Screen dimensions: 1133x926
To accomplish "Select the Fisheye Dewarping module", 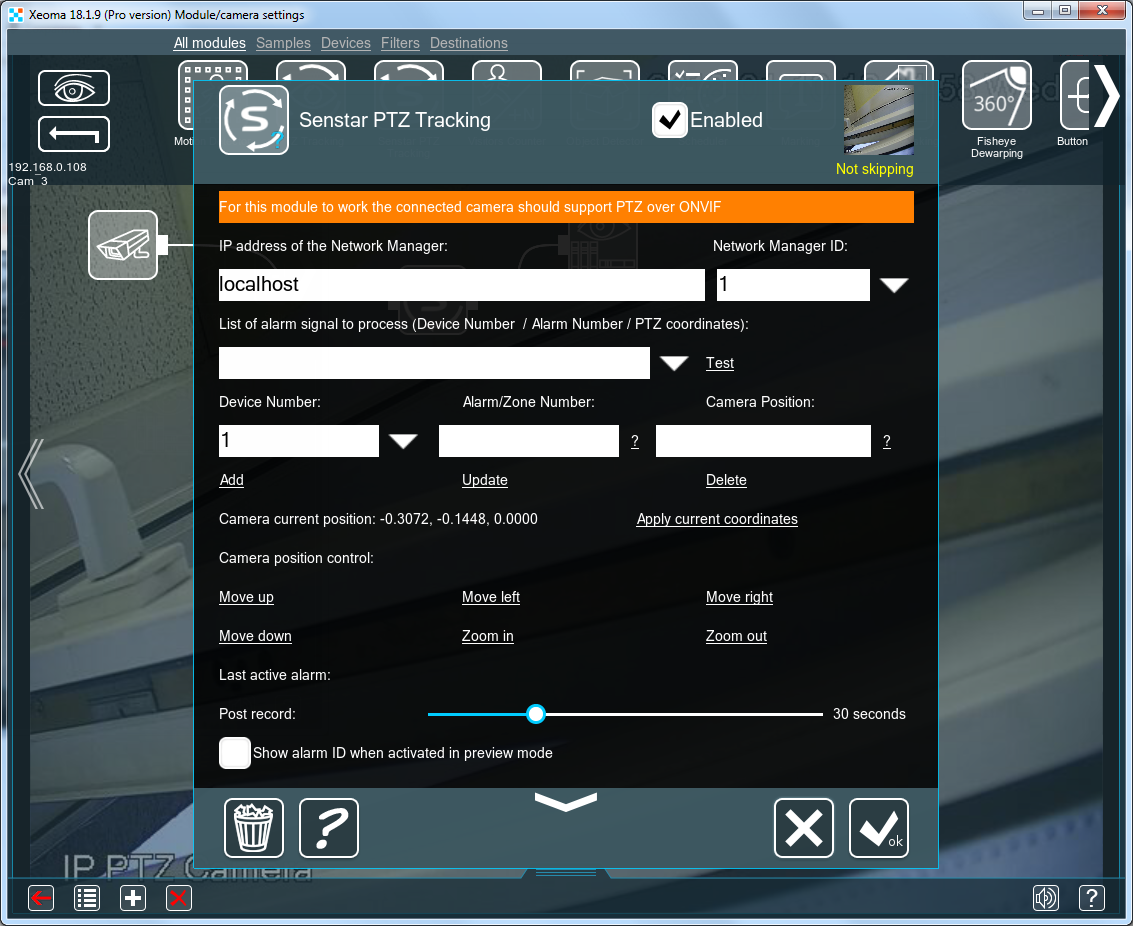I will pyautogui.click(x=996, y=95).
